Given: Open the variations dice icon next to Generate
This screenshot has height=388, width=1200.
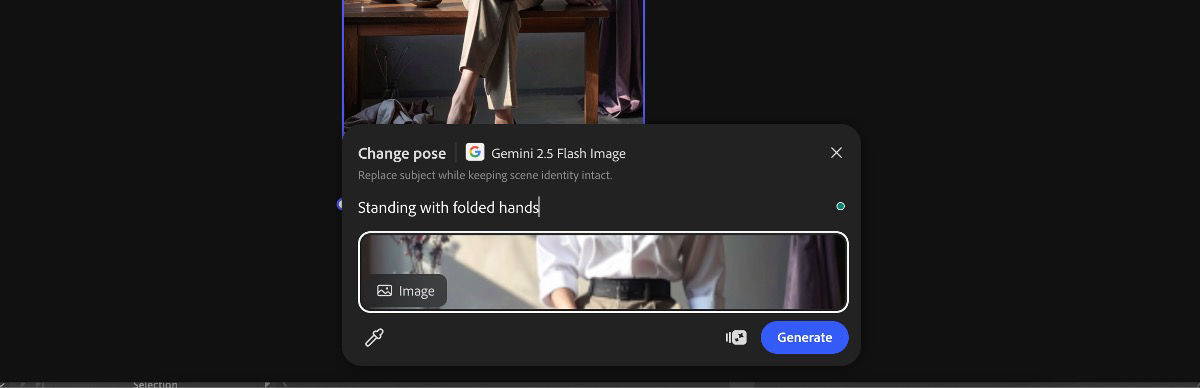Looking at the screenshot, I should (x=736, y=337).
